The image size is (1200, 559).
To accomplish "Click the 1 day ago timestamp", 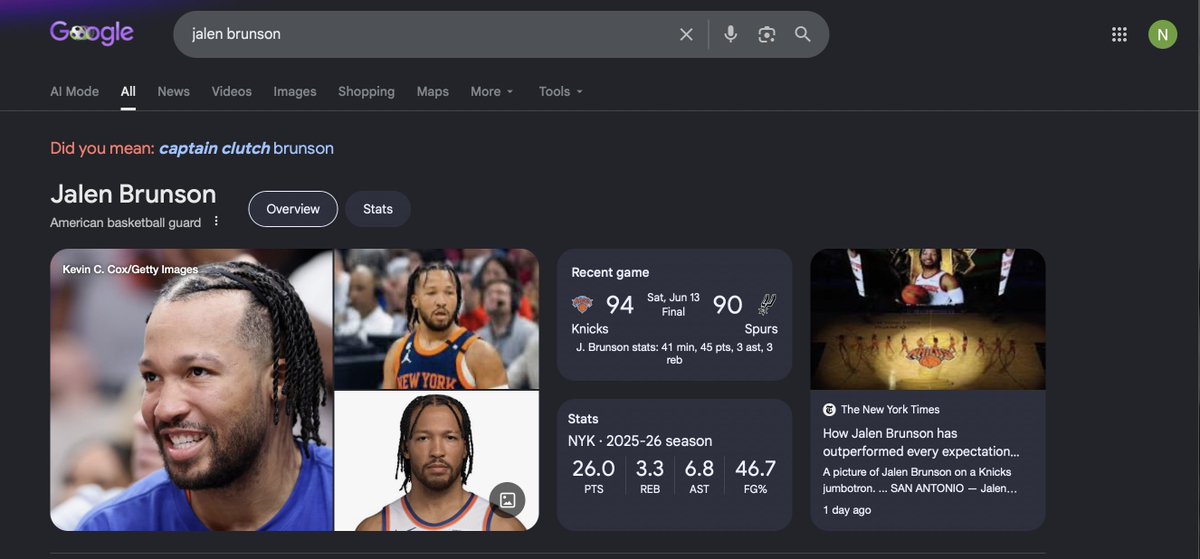I will [847, 510].
